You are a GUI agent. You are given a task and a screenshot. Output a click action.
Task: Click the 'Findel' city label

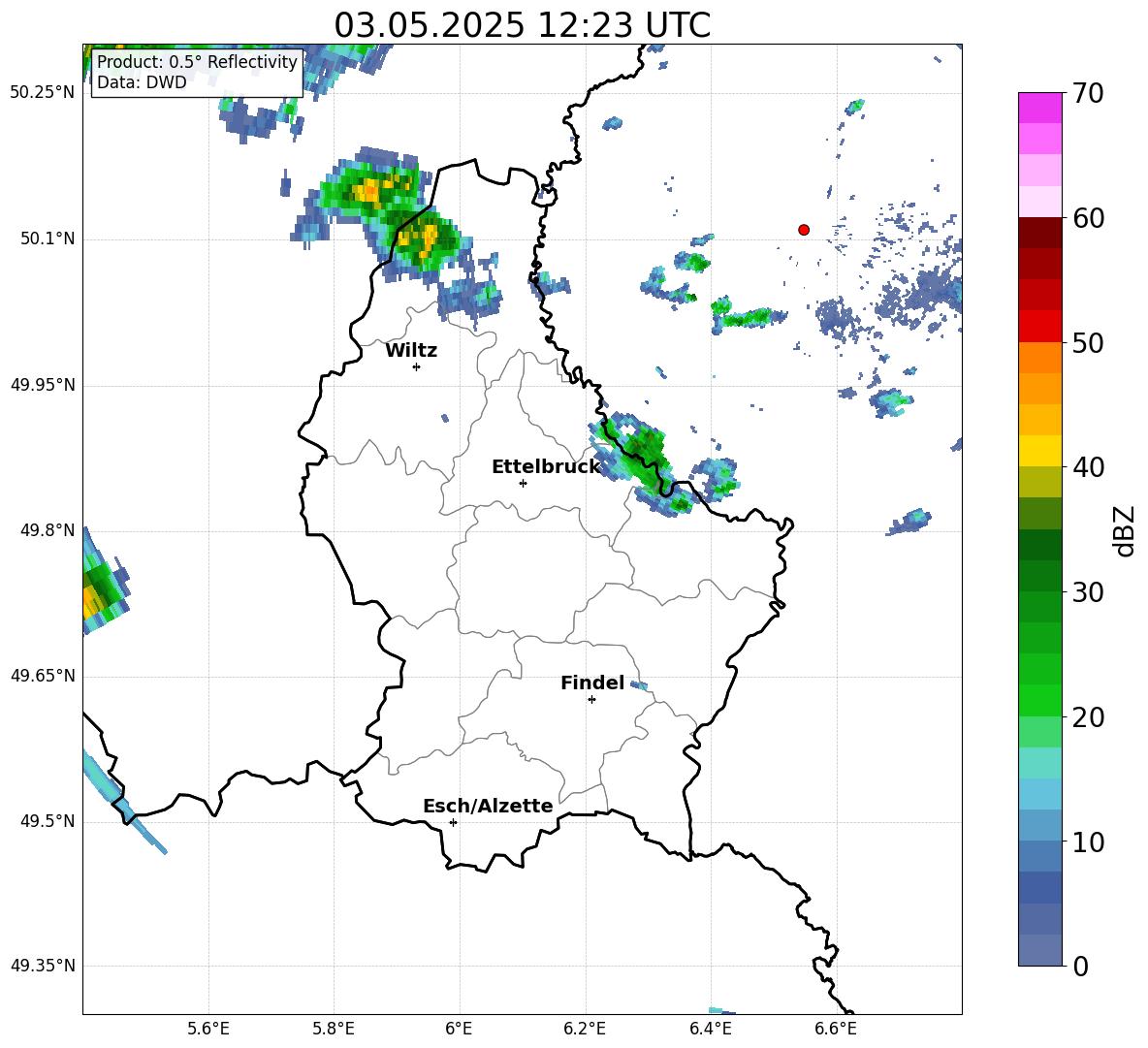pyautogui.click(x=592, y=683)
